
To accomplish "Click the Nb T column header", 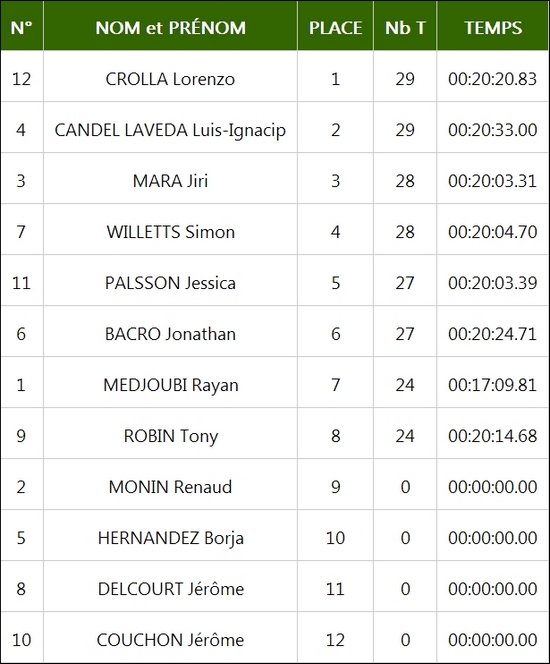I will click(x=405, y=26).
